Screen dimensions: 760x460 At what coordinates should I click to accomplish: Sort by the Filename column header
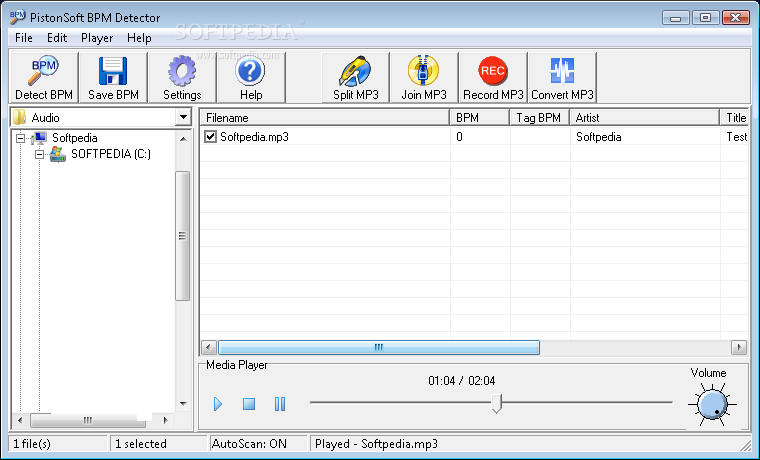click(x=325, y=117)
